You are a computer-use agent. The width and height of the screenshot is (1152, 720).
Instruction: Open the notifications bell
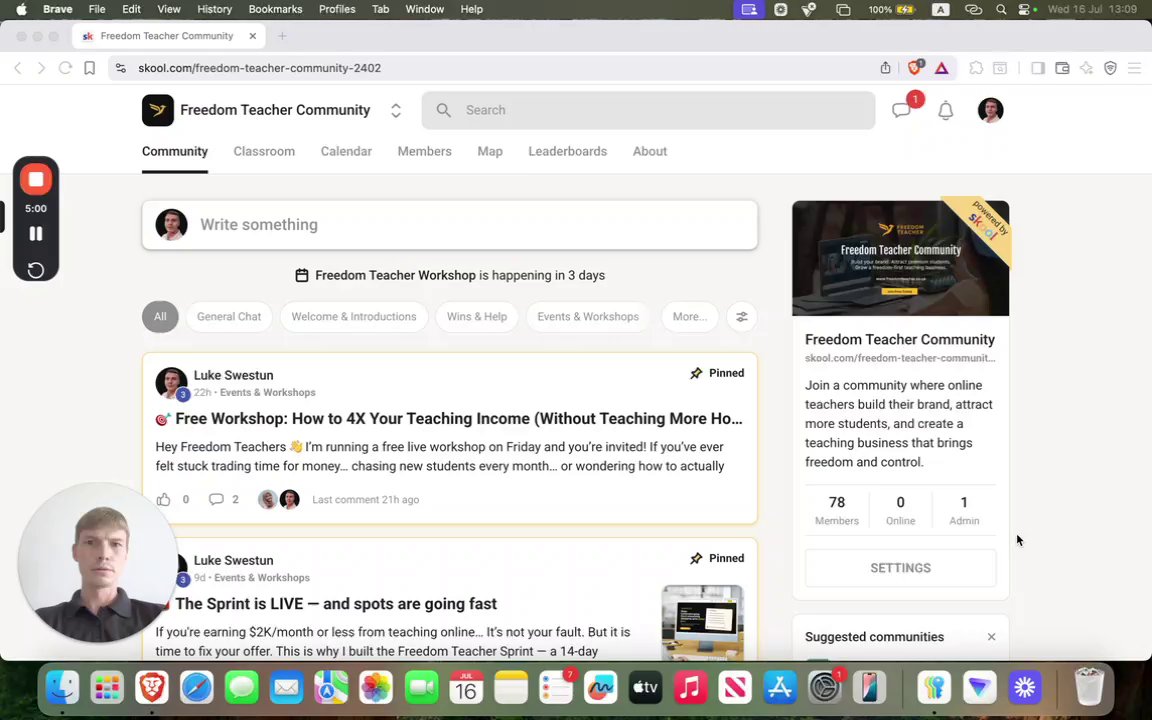(x=946, y=110)
